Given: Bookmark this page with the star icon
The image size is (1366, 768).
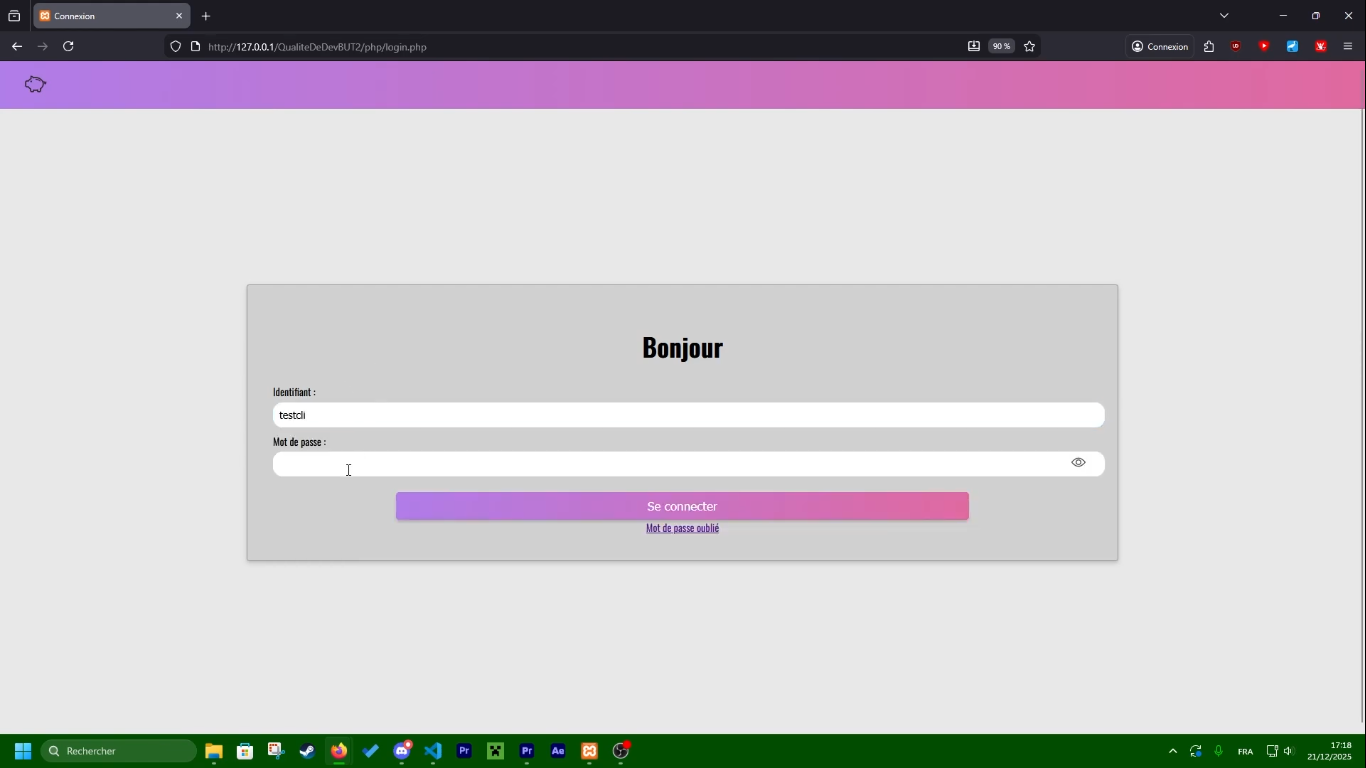Looking at the screenshot, I should [1029, 46].
